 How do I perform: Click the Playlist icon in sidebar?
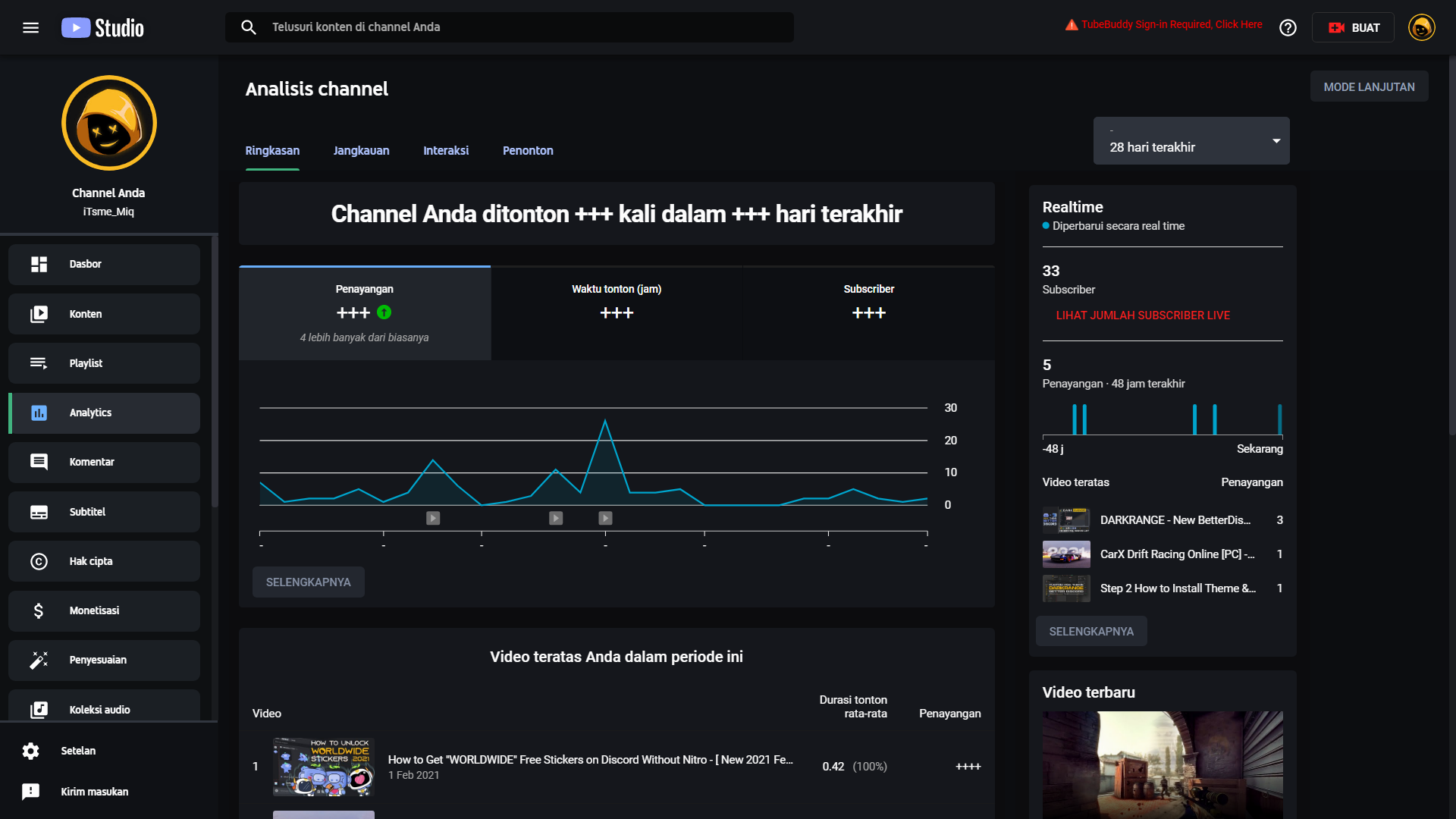tap(39, 363)
